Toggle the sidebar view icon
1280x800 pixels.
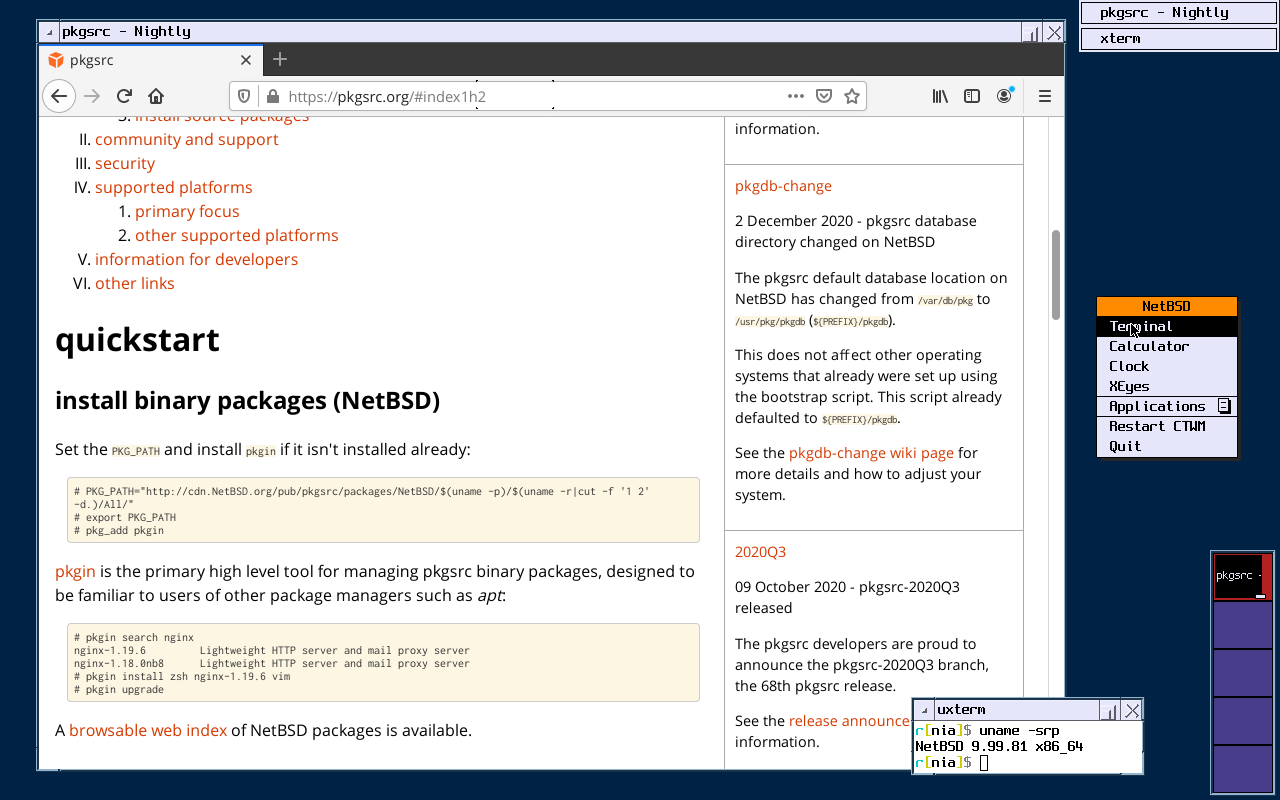click(x=971, y=96)
